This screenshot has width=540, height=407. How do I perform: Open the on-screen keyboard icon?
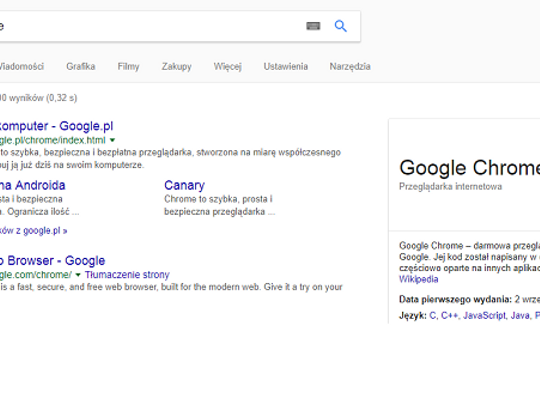313,26
